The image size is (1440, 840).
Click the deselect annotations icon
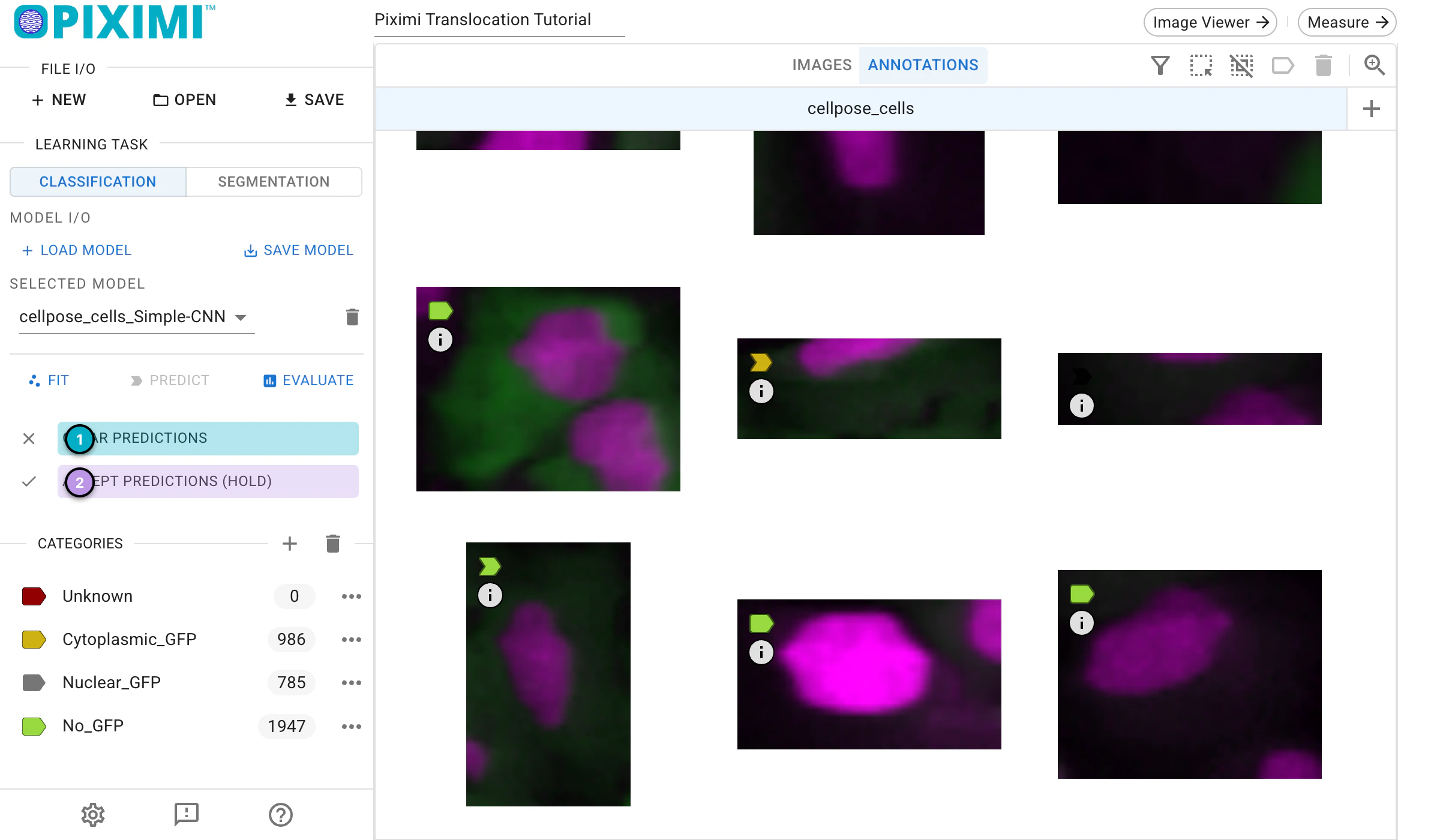[x=1241, y=65]
